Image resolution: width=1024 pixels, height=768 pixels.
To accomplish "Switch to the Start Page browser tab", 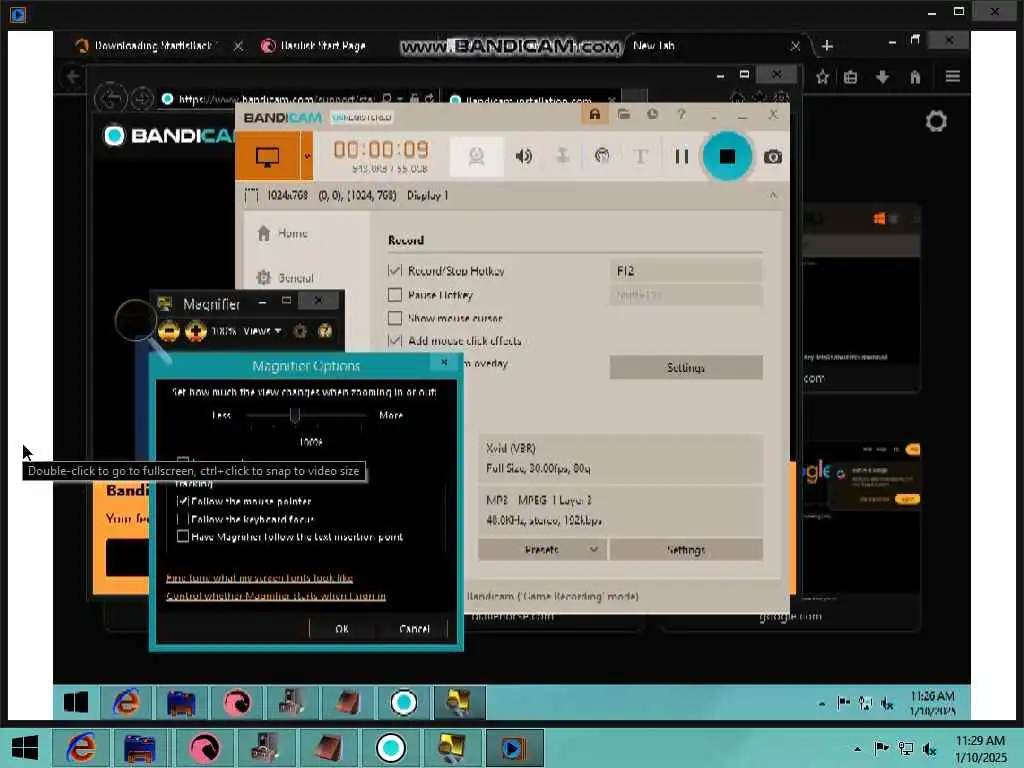I will point(323,46).
